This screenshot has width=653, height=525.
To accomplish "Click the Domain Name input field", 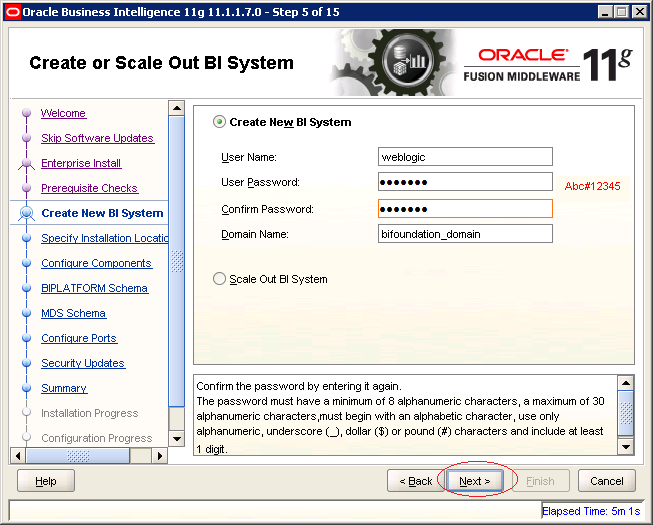I will [x=465, y=234].
